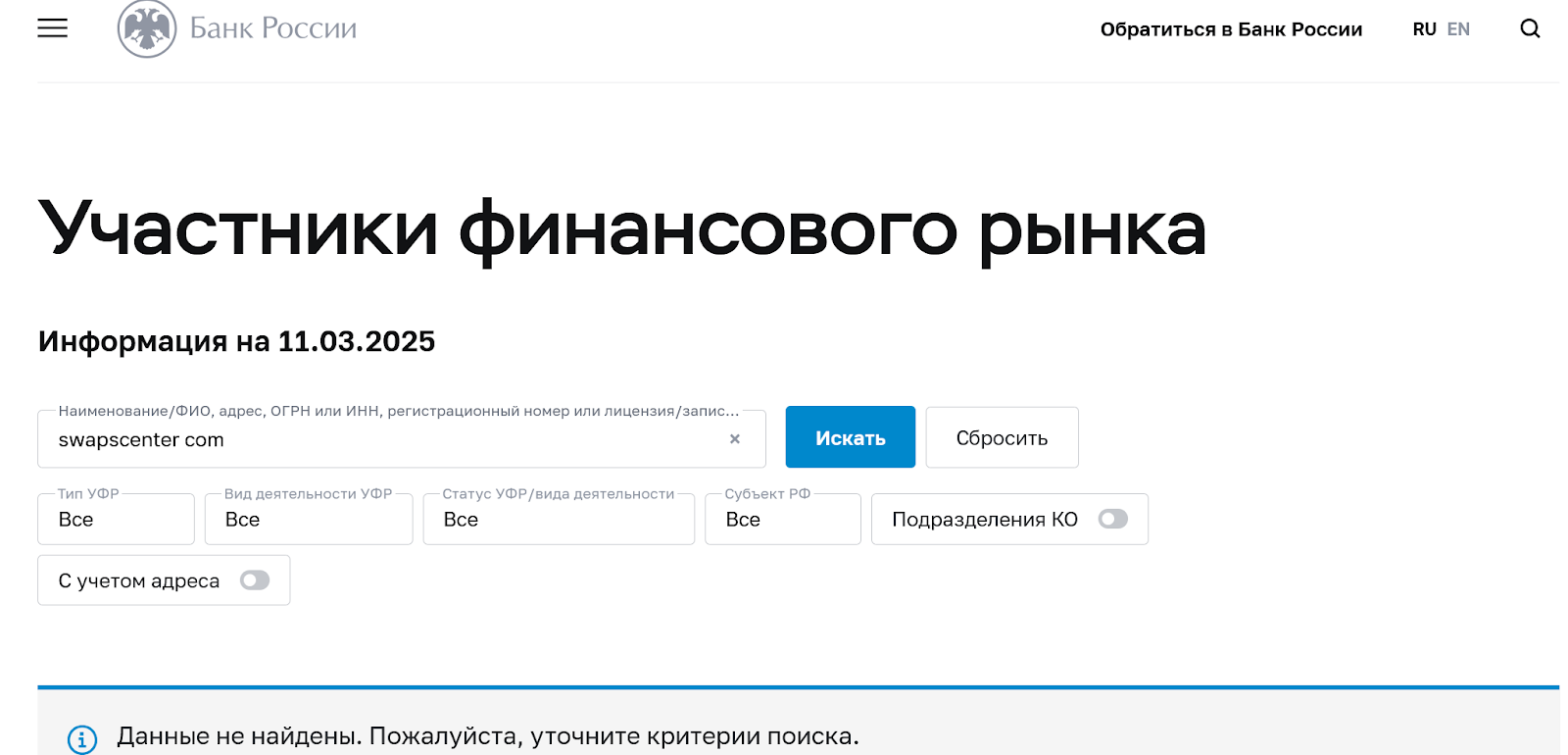Click the Банк России title text
1568x755 pixels.
point(273,28)
